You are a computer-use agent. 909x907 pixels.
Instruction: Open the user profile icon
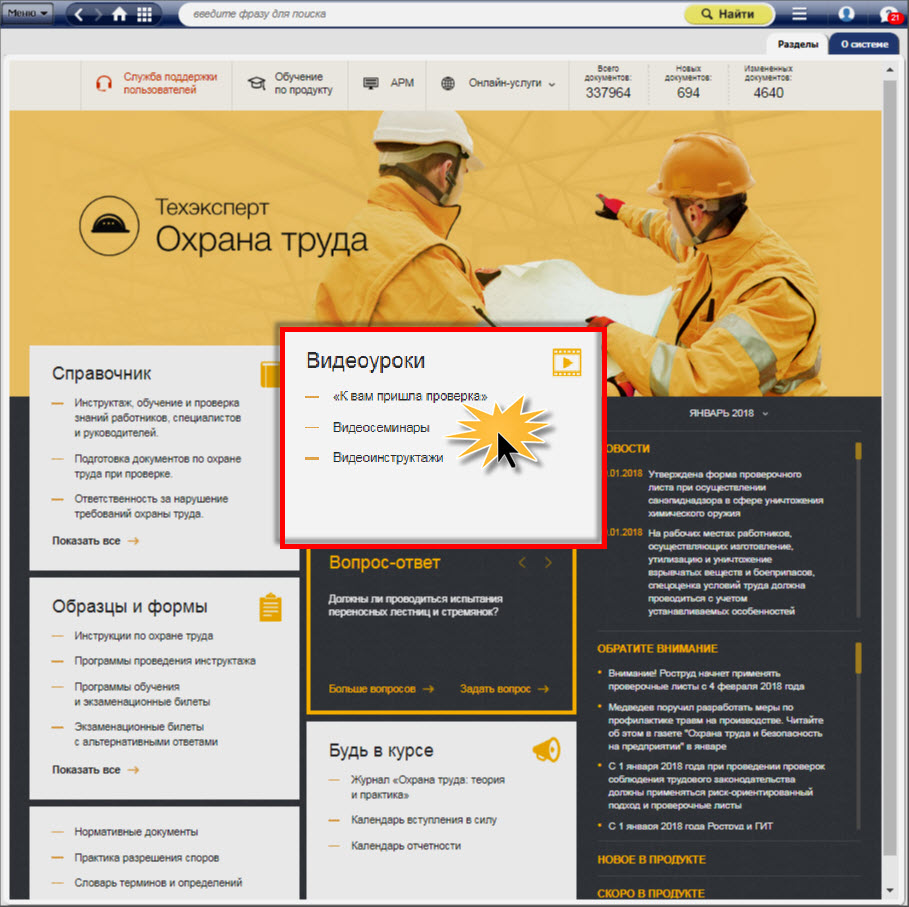click(846, 14)
